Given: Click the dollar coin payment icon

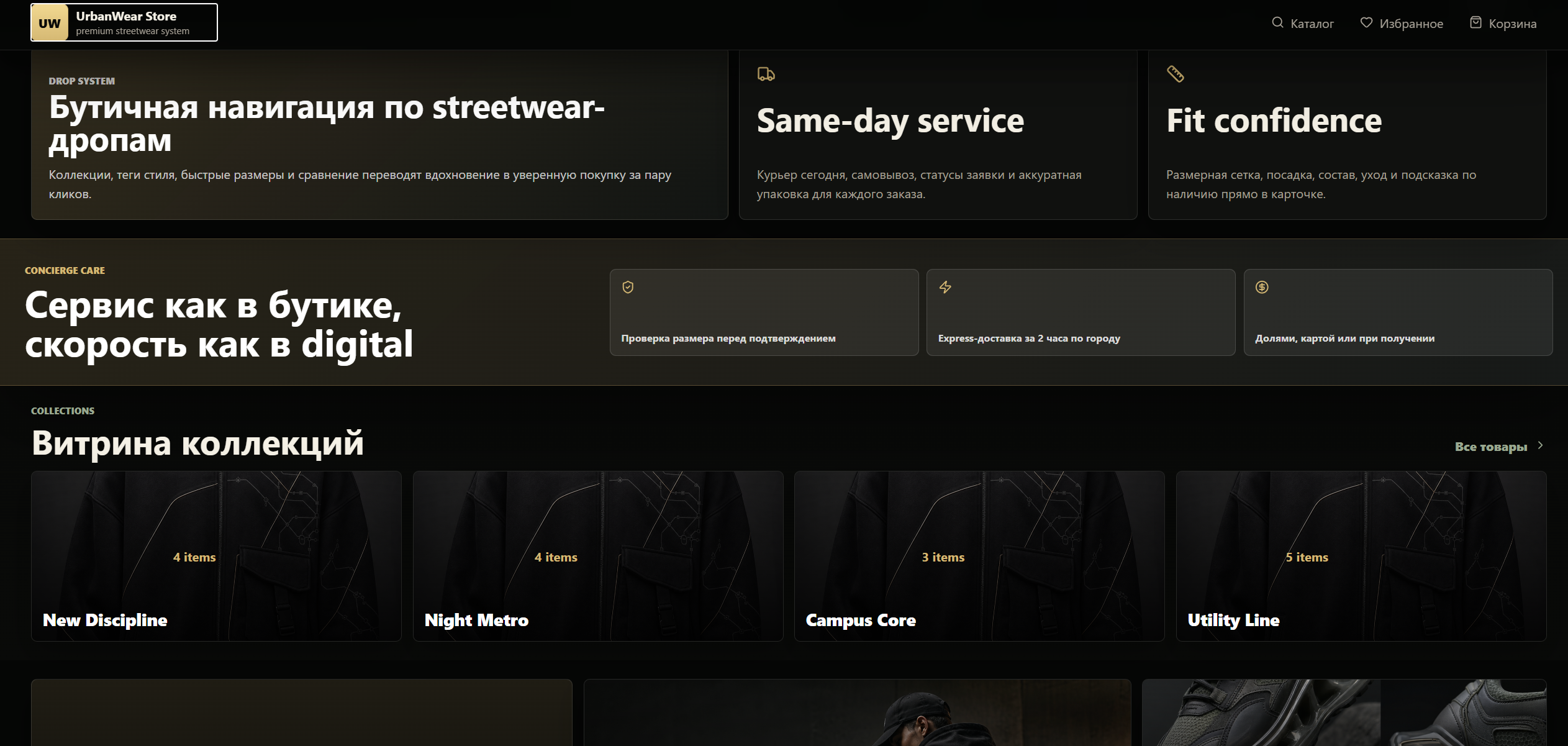Looking at the screenshot, I should coord(1262,287).
